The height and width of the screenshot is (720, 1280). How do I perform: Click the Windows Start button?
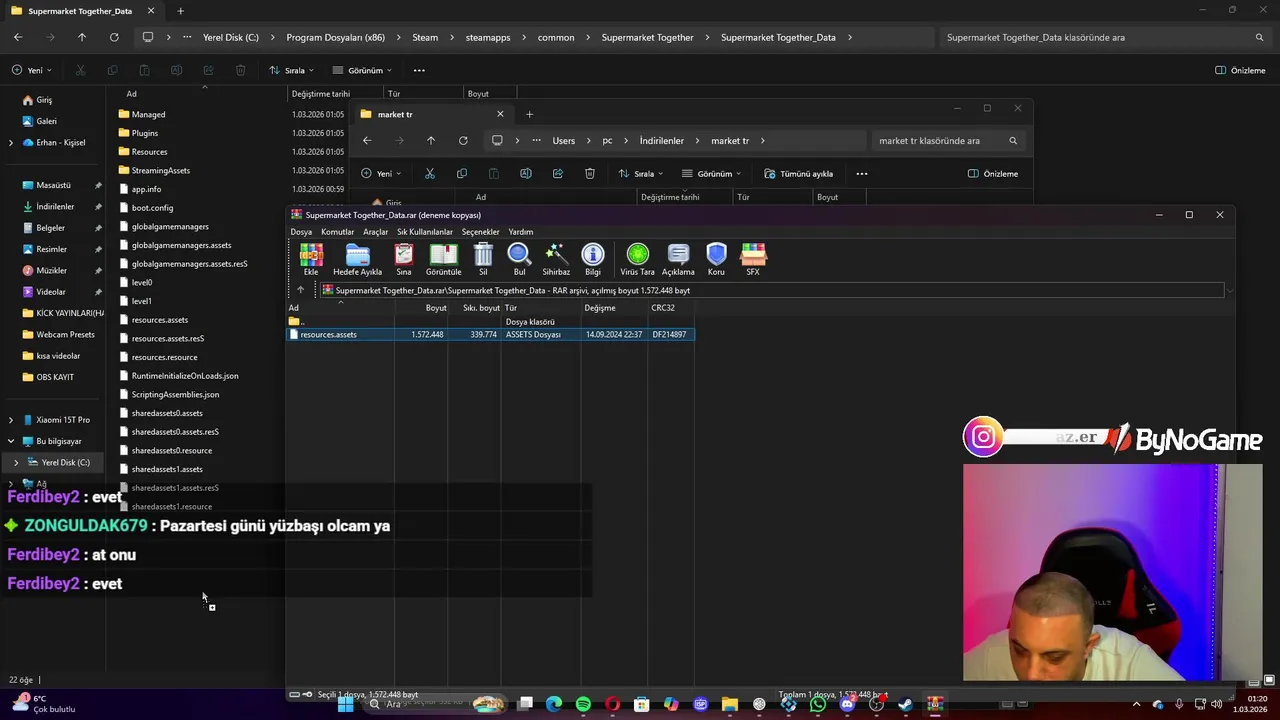(345, 704)
